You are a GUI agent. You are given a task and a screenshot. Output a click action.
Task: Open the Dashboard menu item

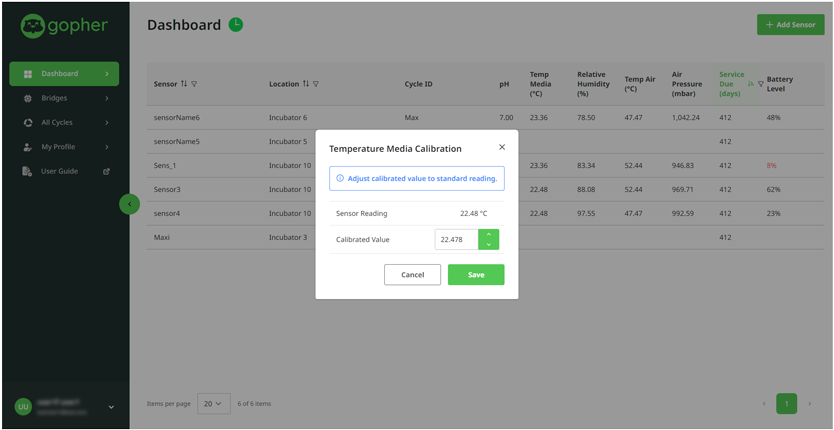point(64,74)
